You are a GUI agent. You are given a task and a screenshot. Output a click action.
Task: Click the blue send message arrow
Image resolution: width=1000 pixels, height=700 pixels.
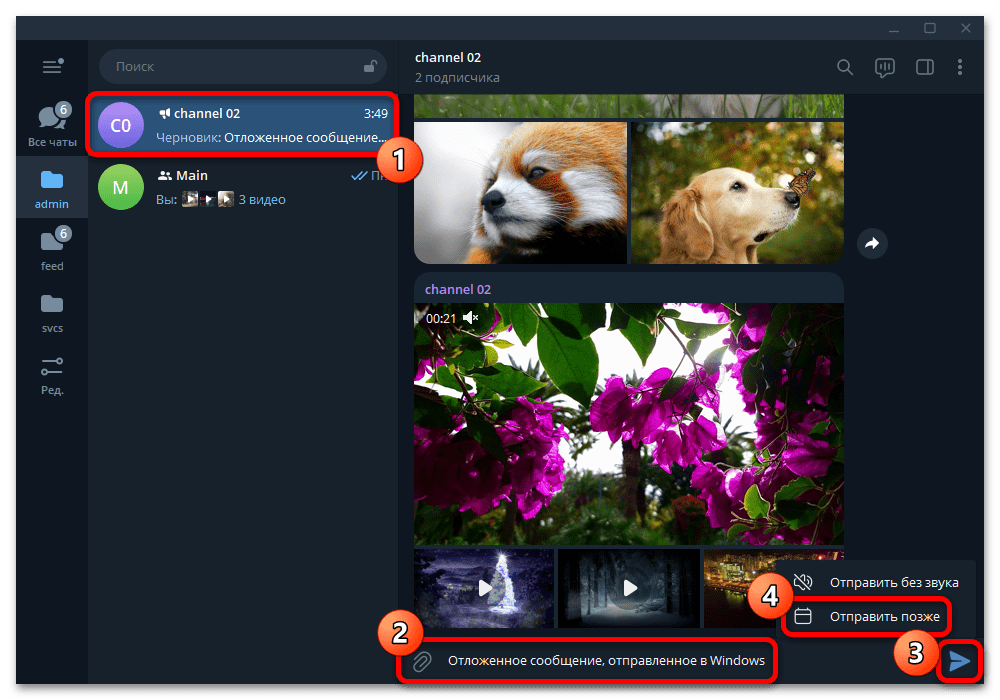tap(959, 661)
